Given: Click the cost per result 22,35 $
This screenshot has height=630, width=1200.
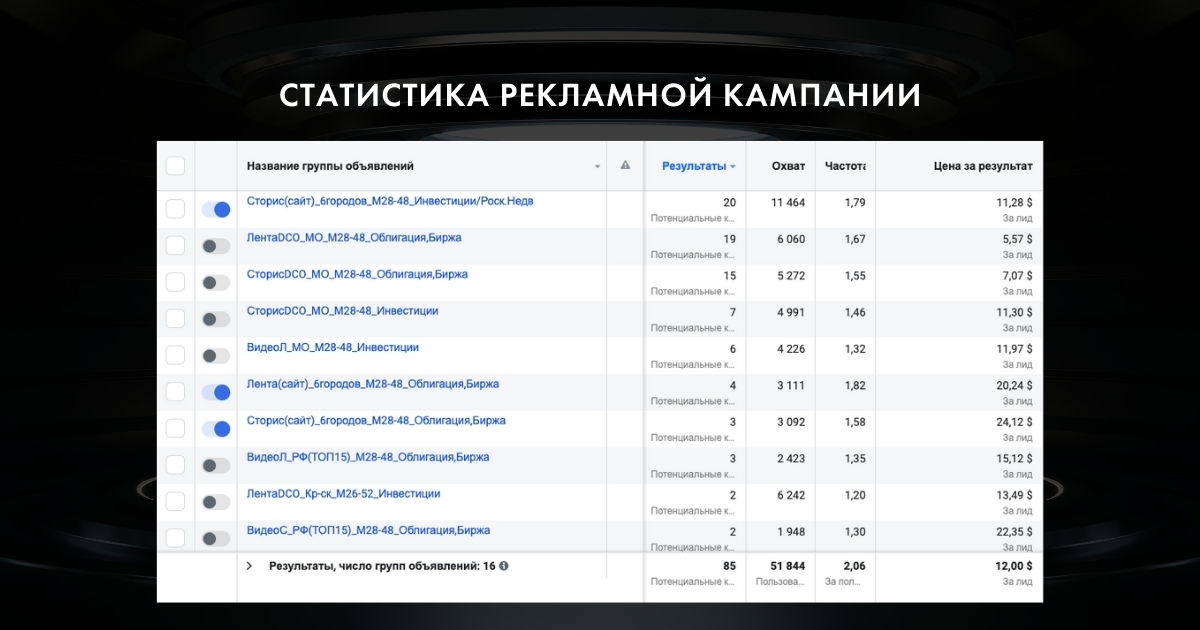Looking at the screenshot, I should [x=1012, y=531].
